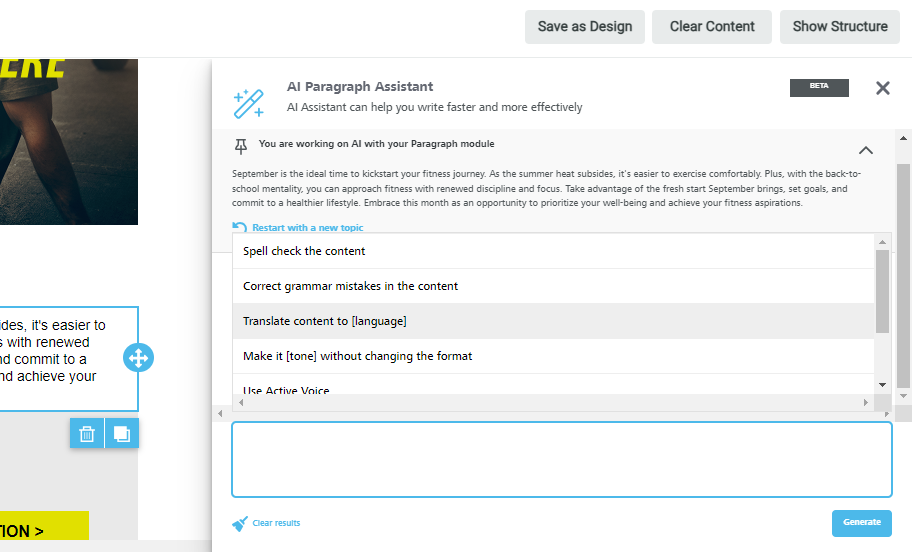Select 'Spell check the content' suggestion

point(304,251)
